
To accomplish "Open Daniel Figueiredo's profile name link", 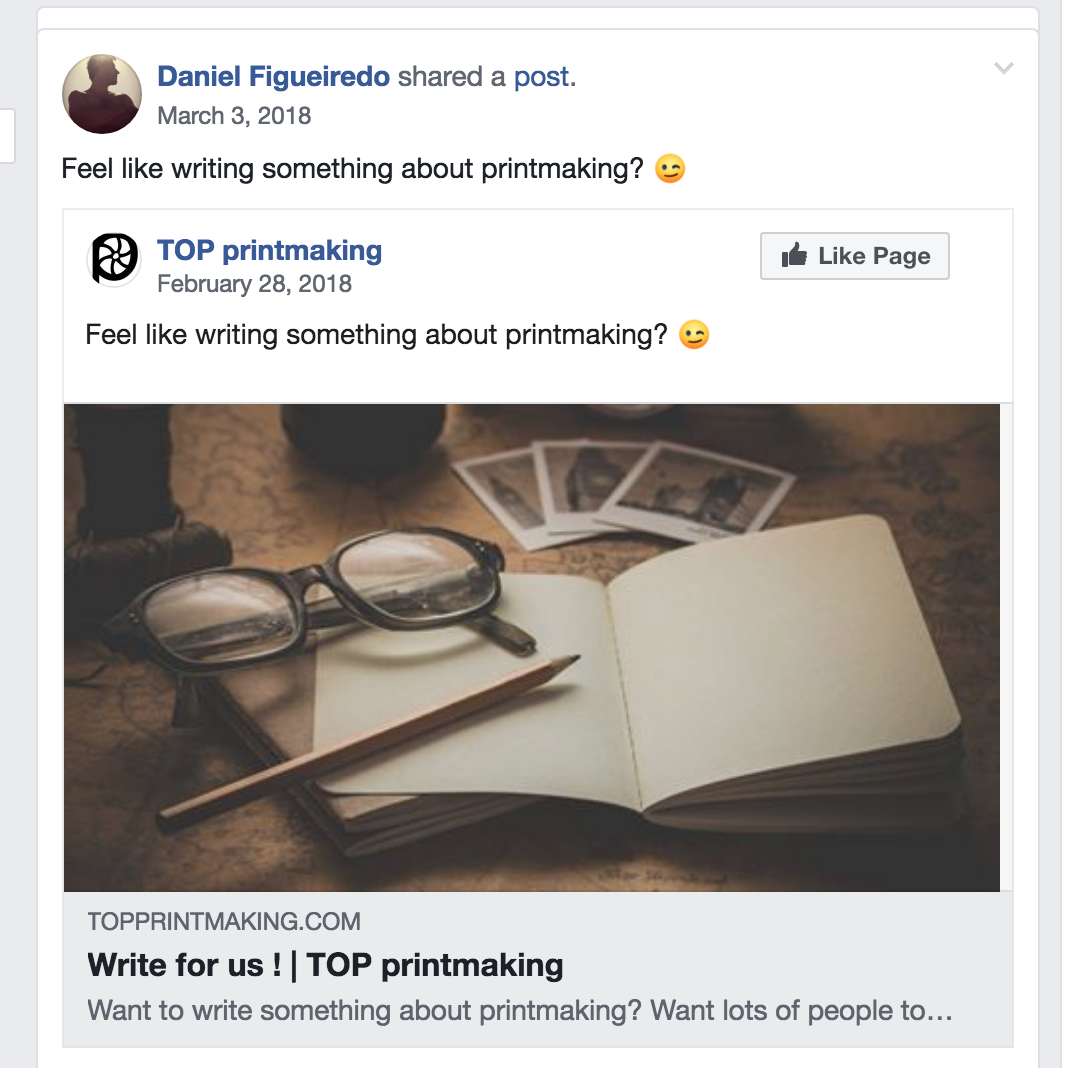I will 273,77.
